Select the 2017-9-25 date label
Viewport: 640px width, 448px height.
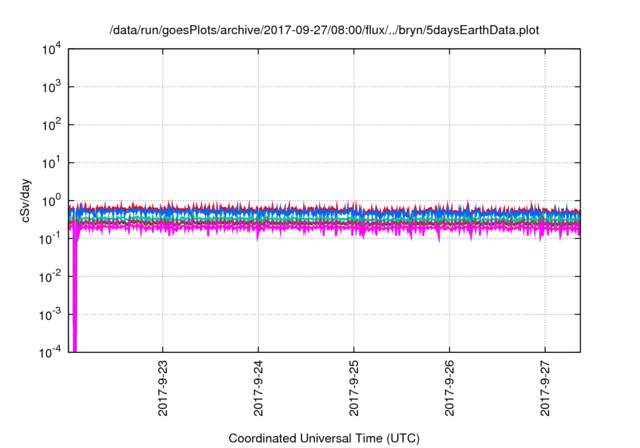[354, 388]
